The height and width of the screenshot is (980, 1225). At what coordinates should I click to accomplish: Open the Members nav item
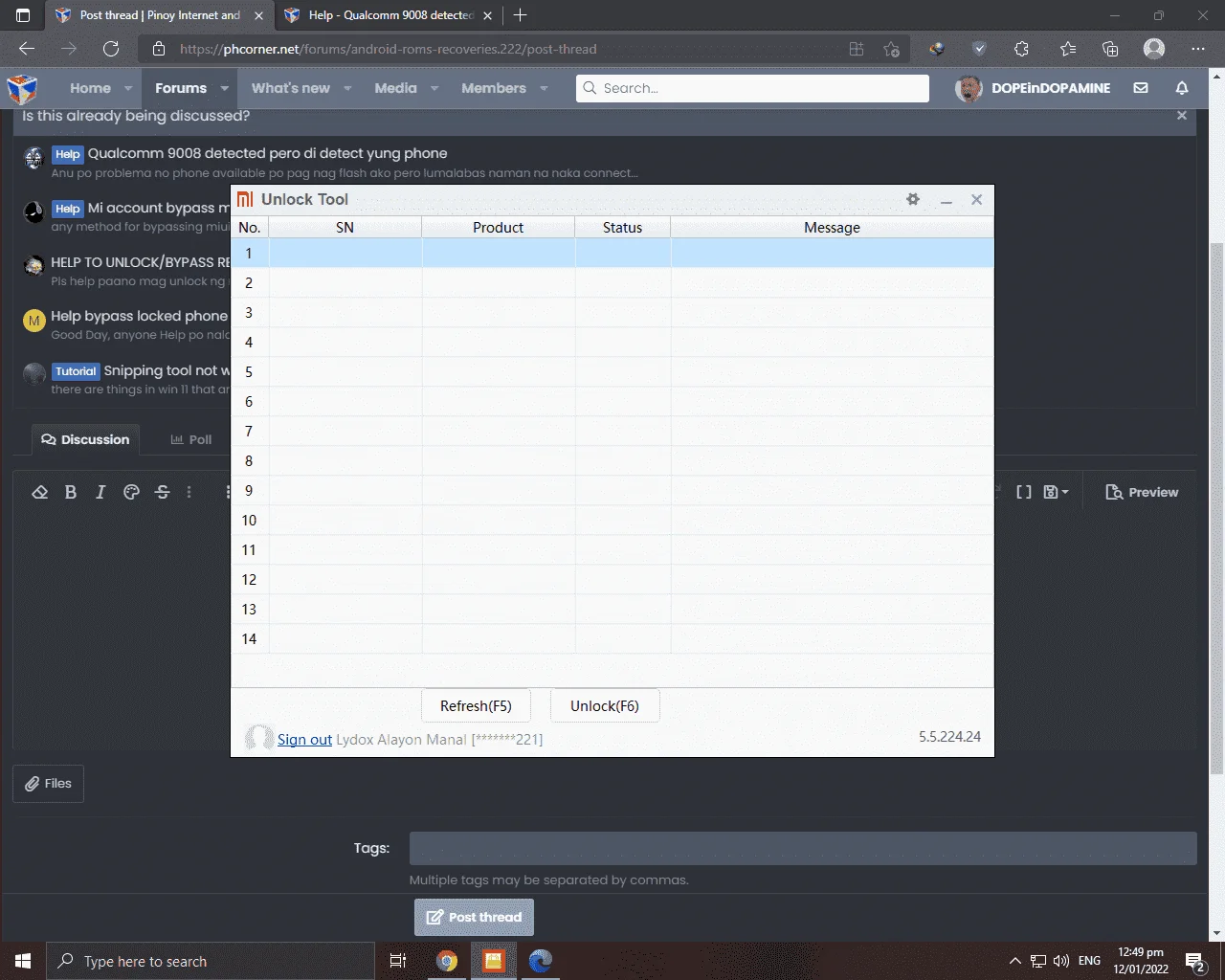click(494, 88)
